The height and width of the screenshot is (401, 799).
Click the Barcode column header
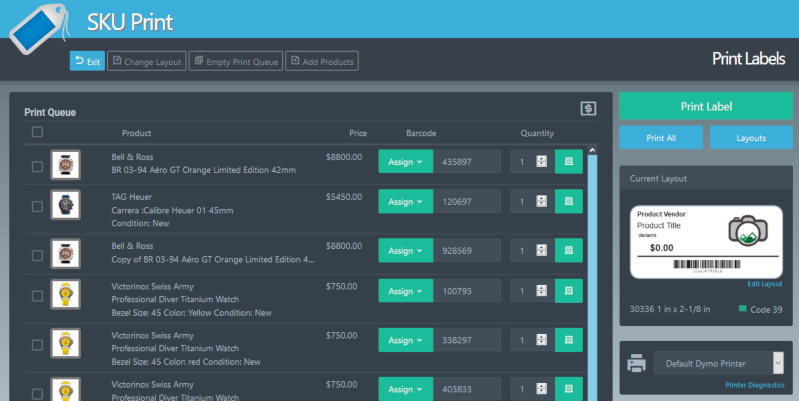421,133
